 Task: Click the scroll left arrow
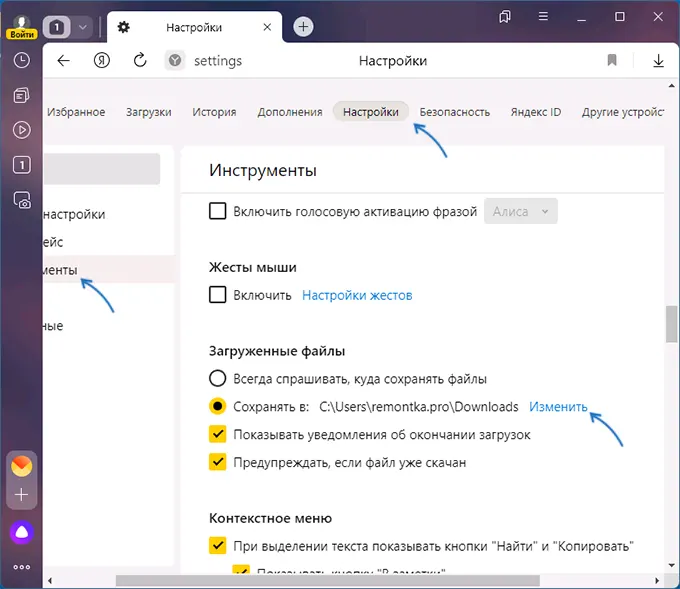tap(50, 580)
